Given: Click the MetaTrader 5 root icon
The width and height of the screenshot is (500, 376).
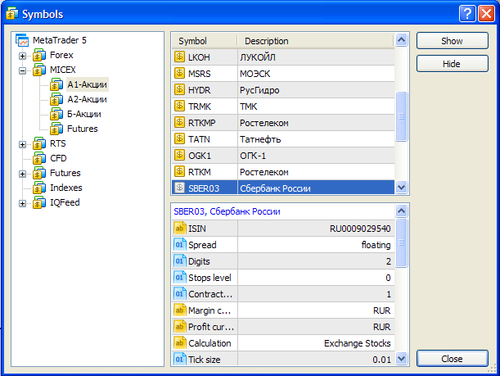Looking at the screenshot, I should (x=22, y=40).
